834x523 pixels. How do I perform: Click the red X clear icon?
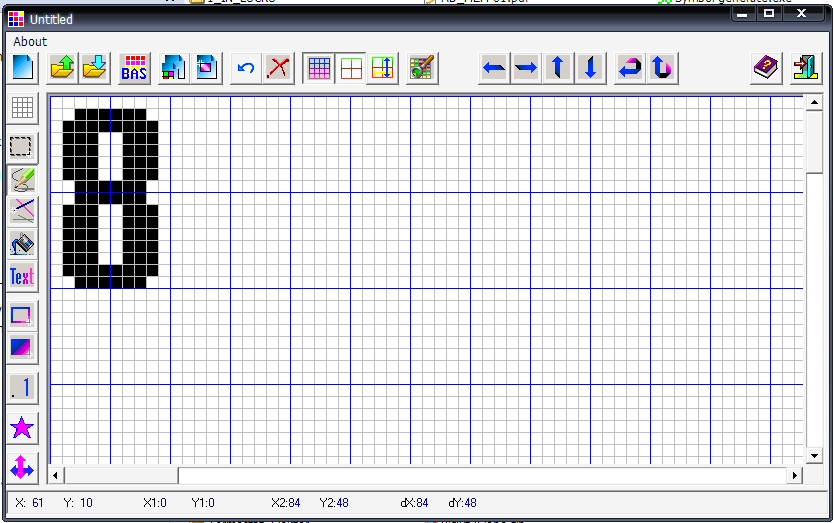pyautogui.click(x=278, y=68)
